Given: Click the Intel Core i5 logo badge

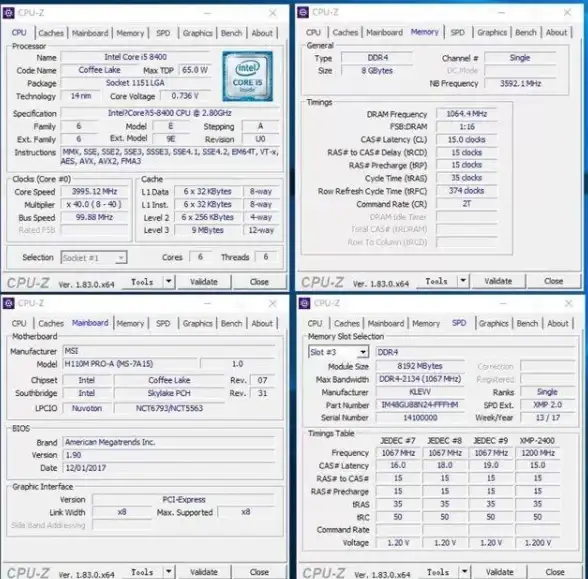Looking at the screenshot, I should point(248,76).
